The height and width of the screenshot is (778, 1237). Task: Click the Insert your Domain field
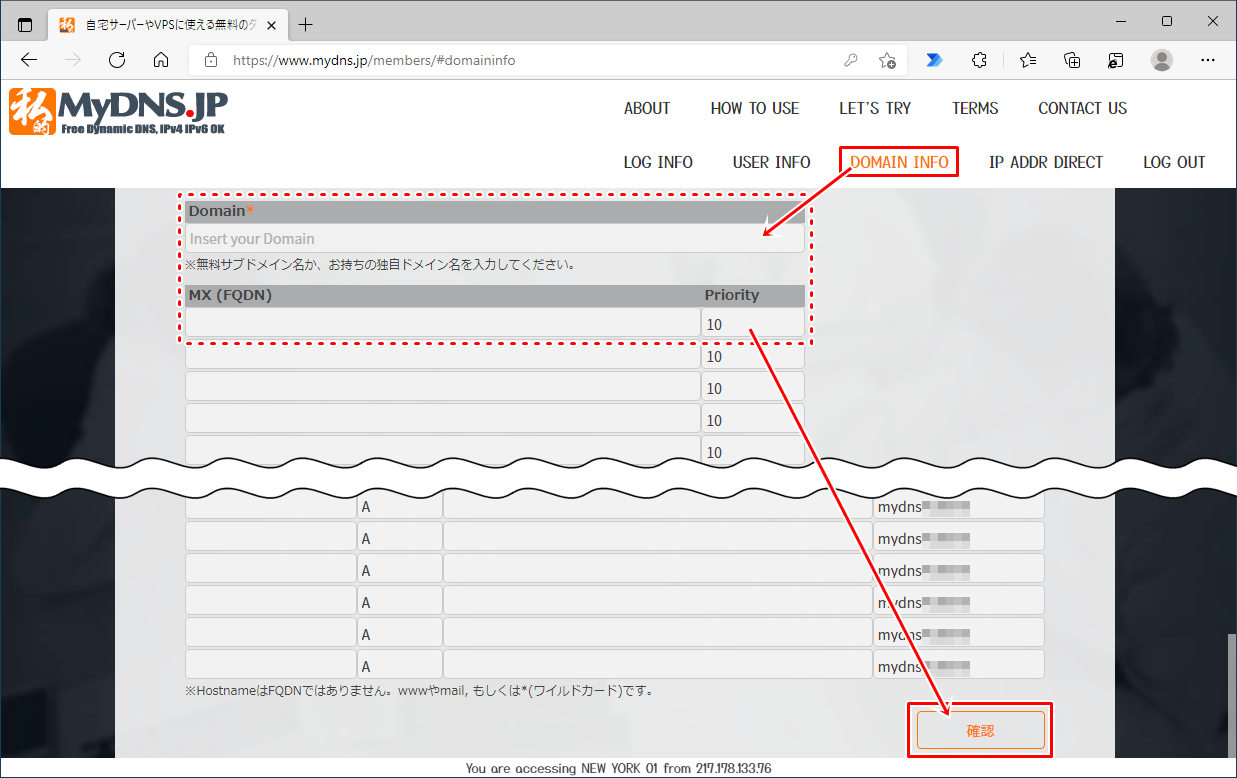494,239
